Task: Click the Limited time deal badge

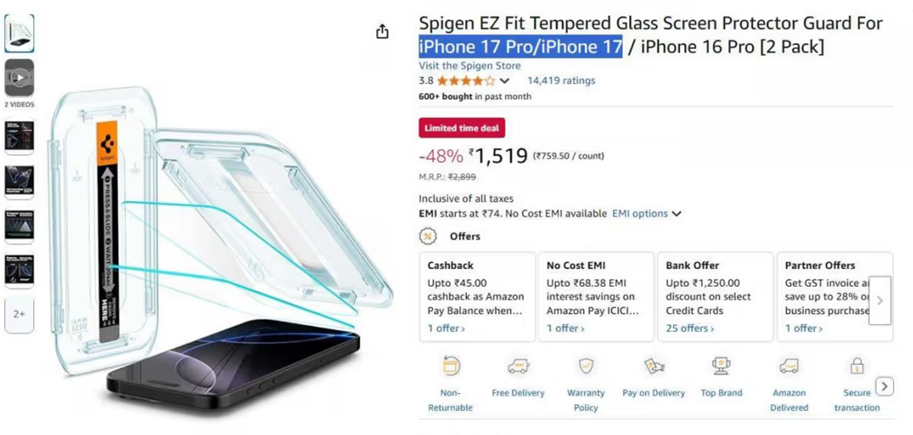Action: (x=462, y=128)
